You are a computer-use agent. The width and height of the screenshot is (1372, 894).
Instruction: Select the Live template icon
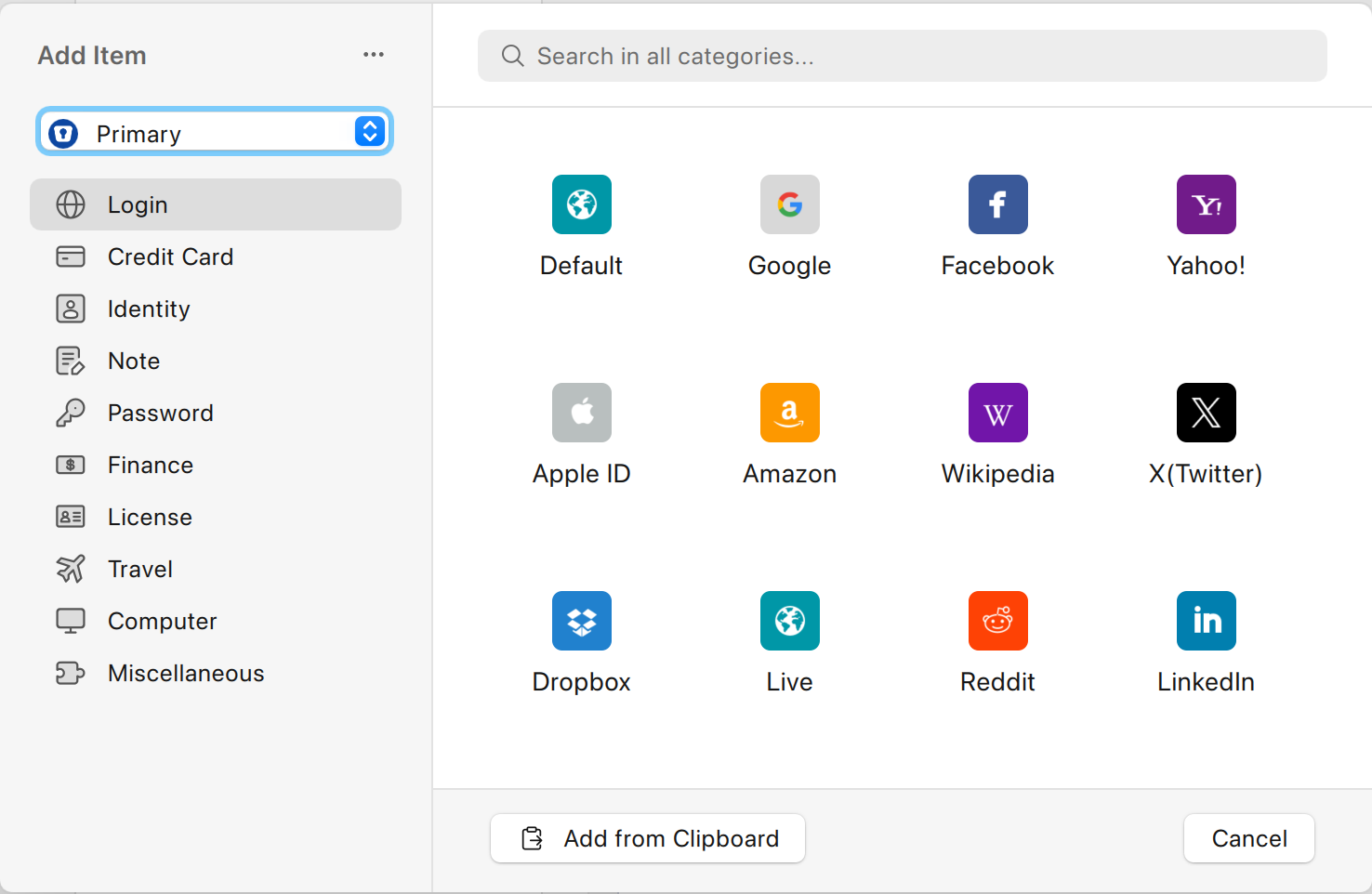(790, 621)
